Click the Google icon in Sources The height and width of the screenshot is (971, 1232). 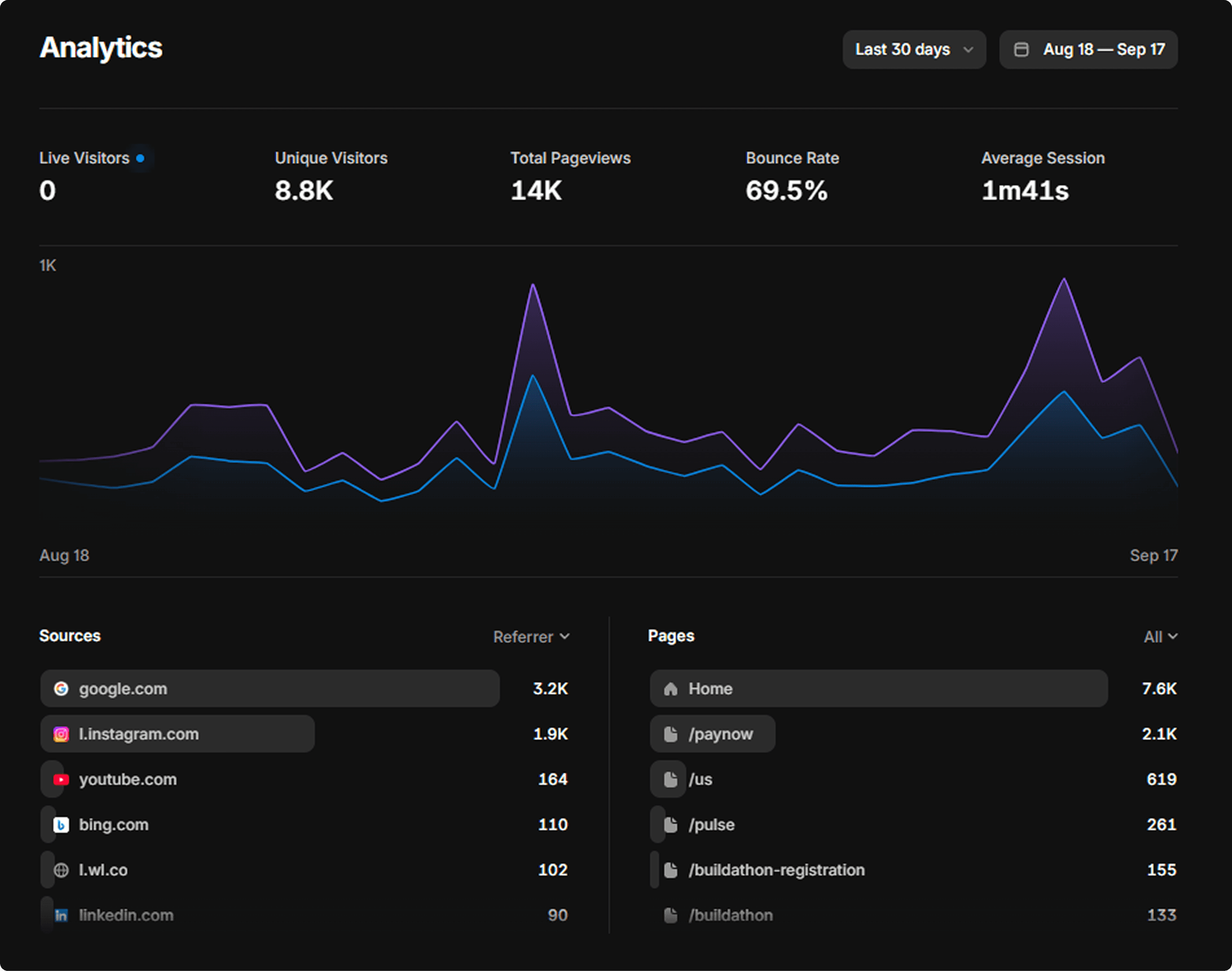(61, 688)
